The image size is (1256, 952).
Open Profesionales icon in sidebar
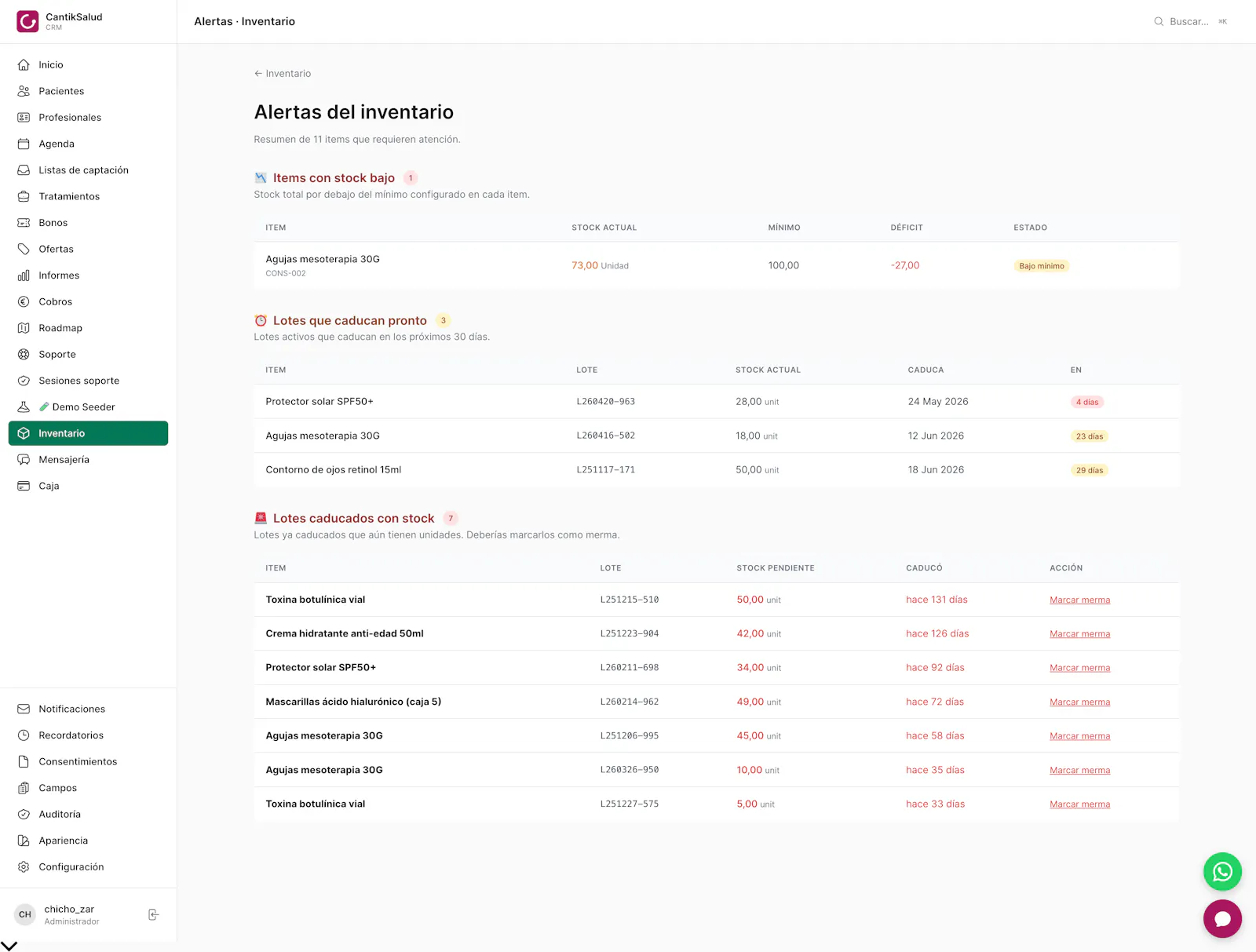pyautogui.click(x=24, y=118)
